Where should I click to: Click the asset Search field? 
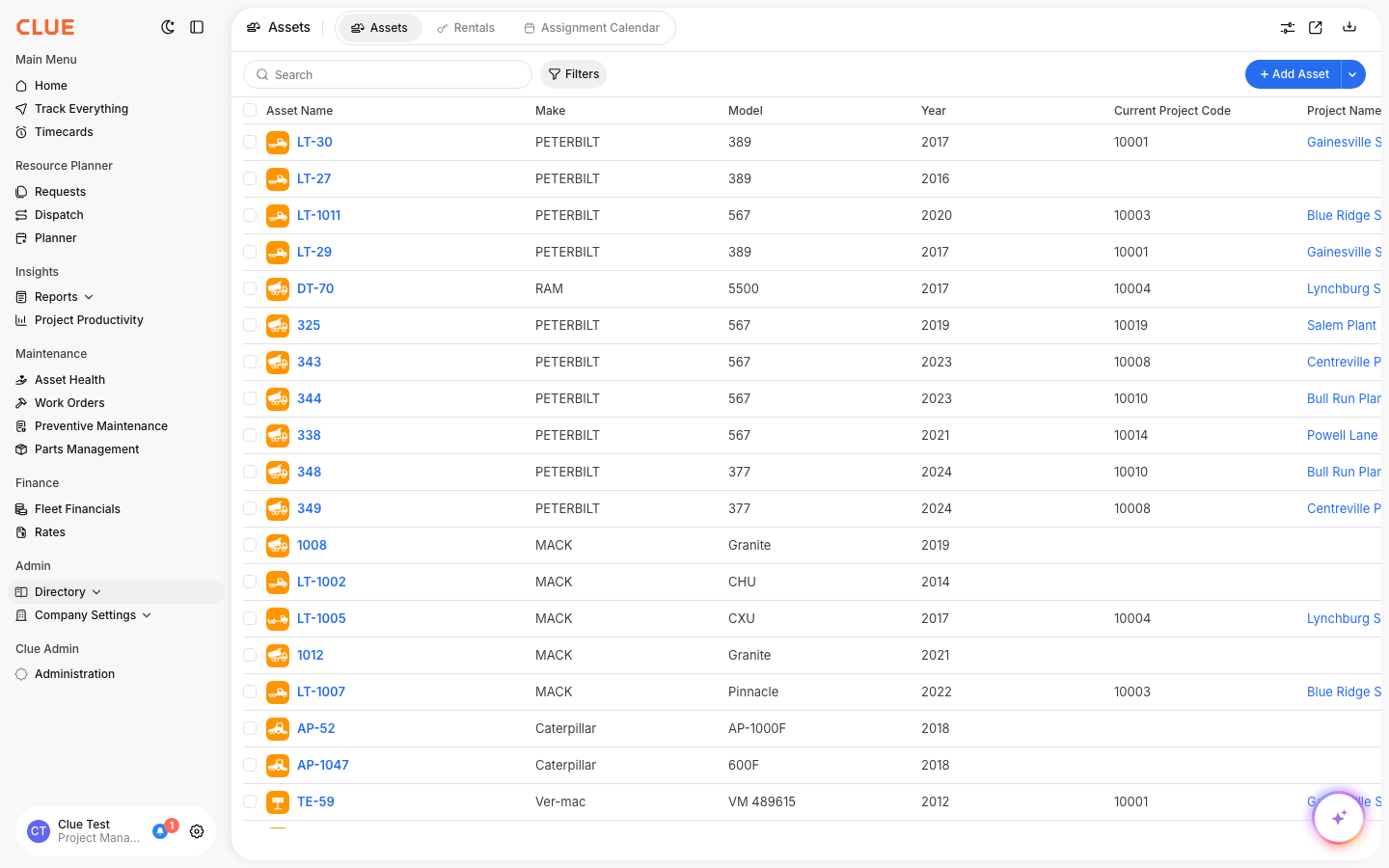[x=388, y=74]
